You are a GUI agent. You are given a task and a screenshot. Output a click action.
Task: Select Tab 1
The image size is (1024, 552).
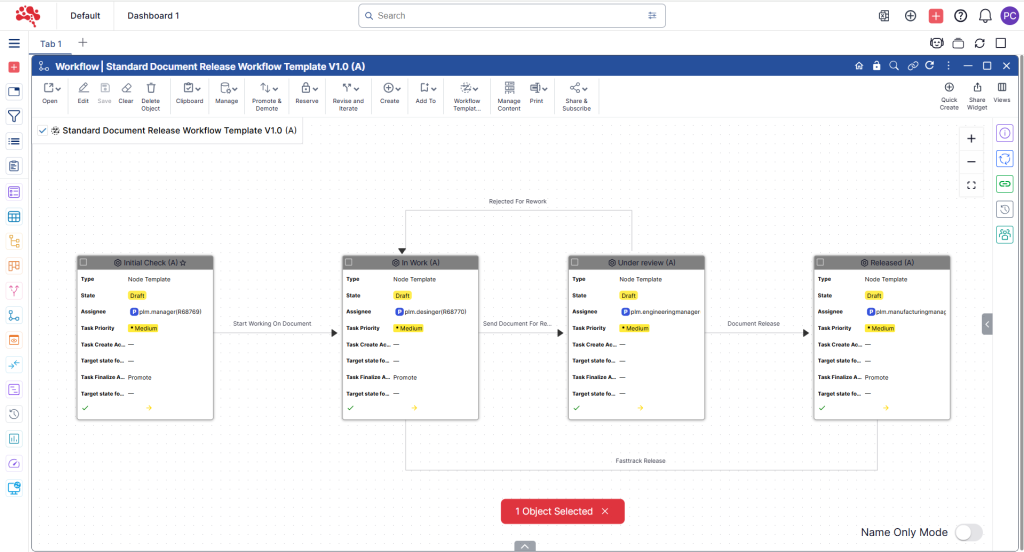click(x=50, y=44)
